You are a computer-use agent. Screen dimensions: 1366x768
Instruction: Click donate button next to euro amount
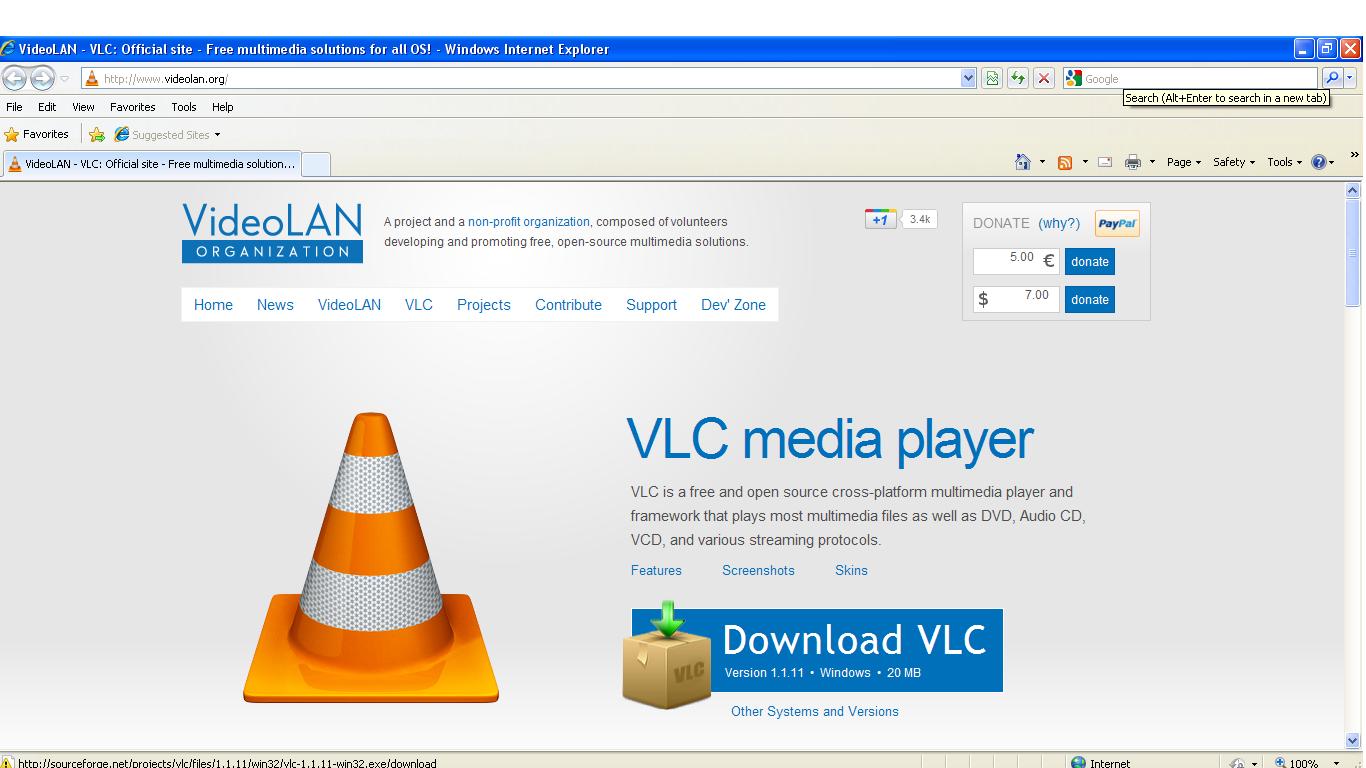click(x=1090, y=262)
